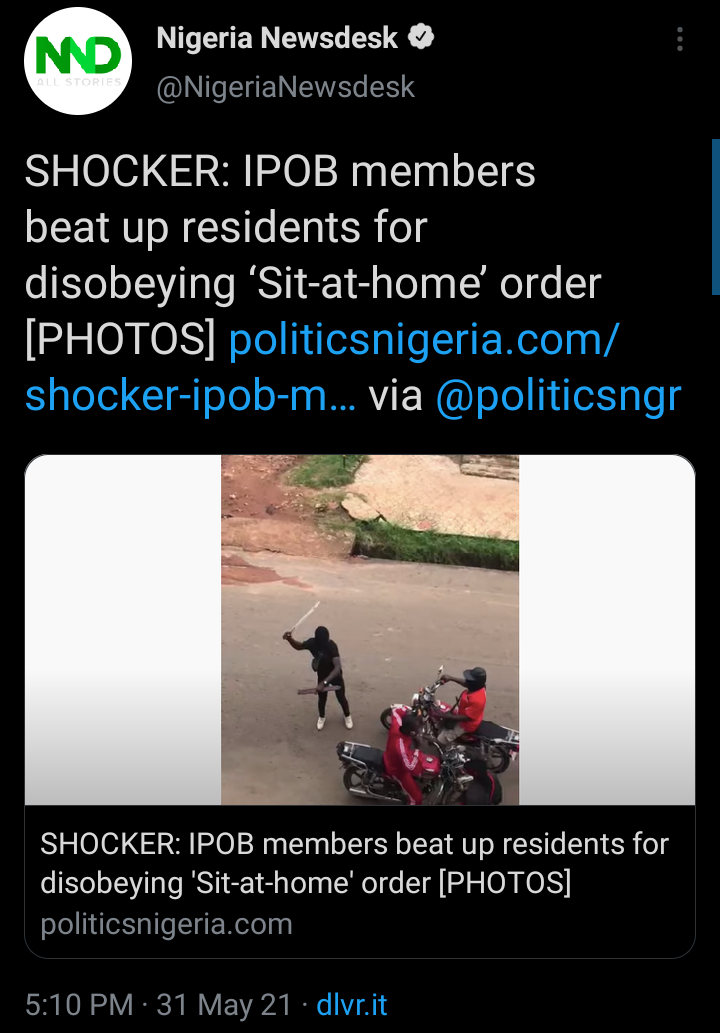Click the 5:10 PM timestamp
The height and width of the screenshot is (1033, 720).
tap(79, 1005)
